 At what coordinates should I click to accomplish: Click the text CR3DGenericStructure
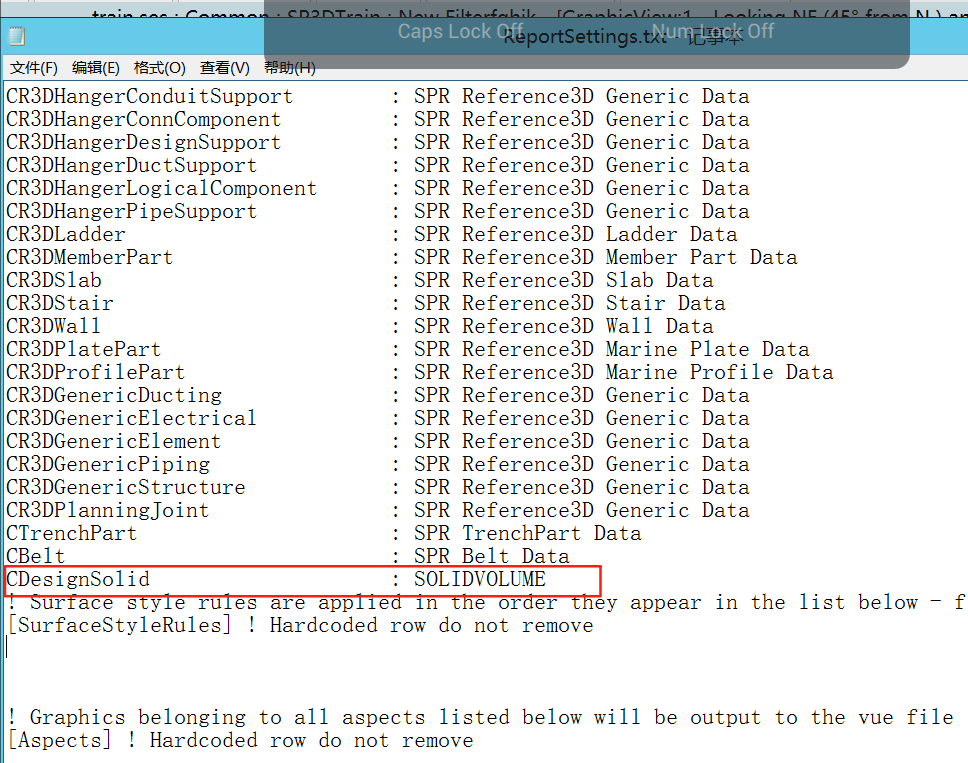tap(125, 488)
